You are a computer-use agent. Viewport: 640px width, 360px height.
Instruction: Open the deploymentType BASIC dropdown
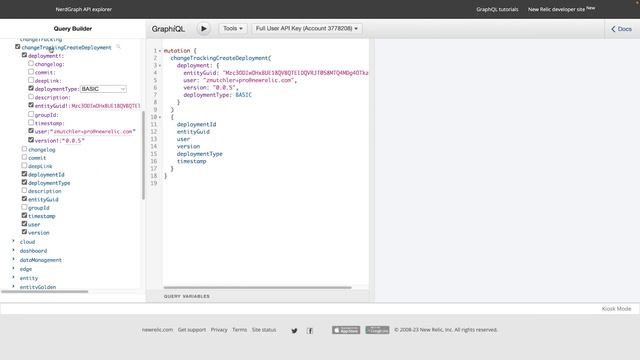tap(103, 89)
